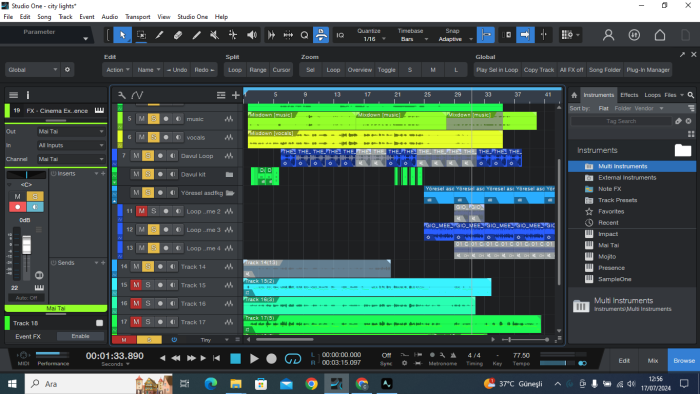The image size is (700, 394).
Task: Select the Paint pencil tool
Action: click(196, 35)
